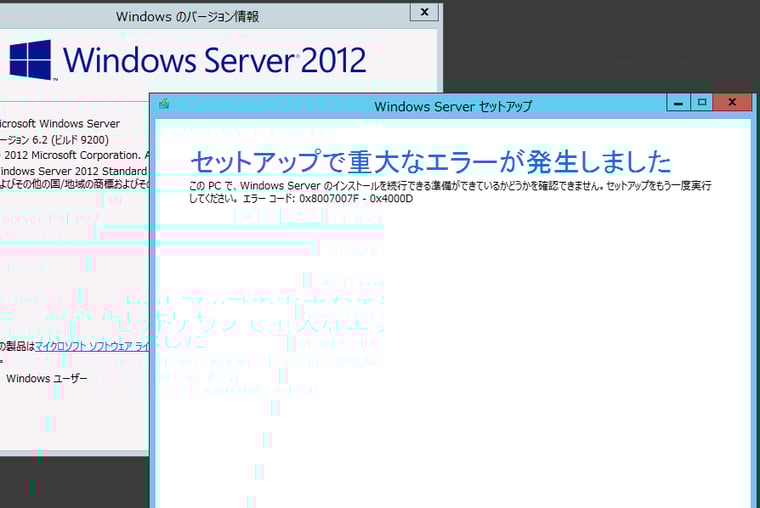The height and width of the screenshot is (508, 760).
Task: Click the Windows Server セットアップ title bar
Action: coord(453,106)
